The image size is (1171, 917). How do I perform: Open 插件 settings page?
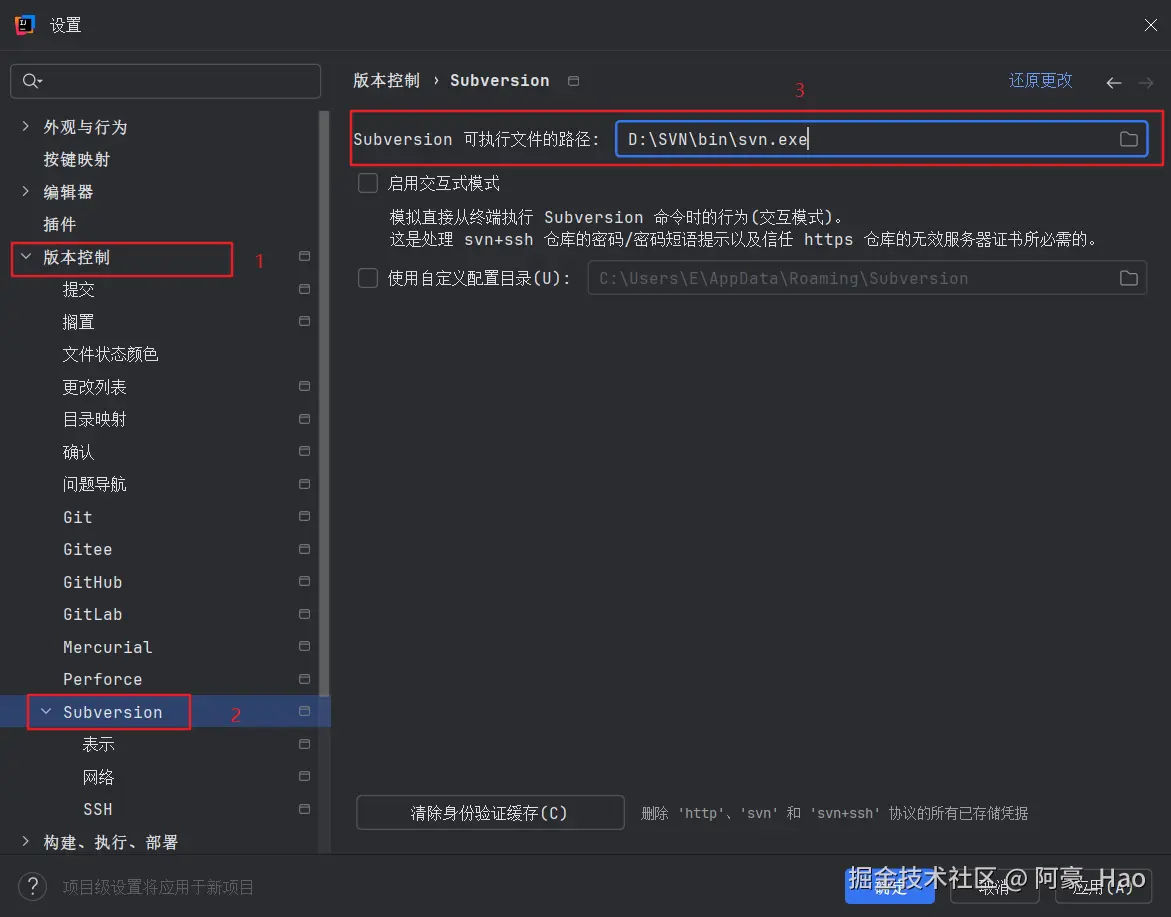(60, 224)
